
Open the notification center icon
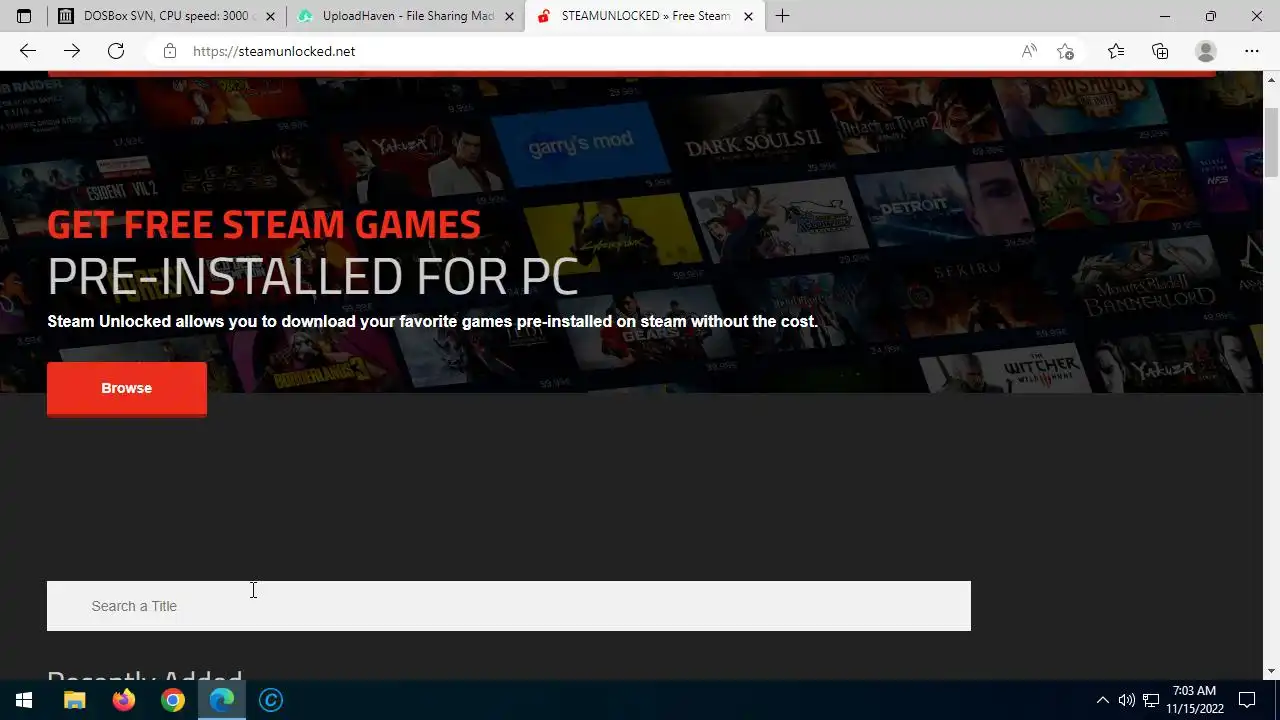tap(1247, 700)
